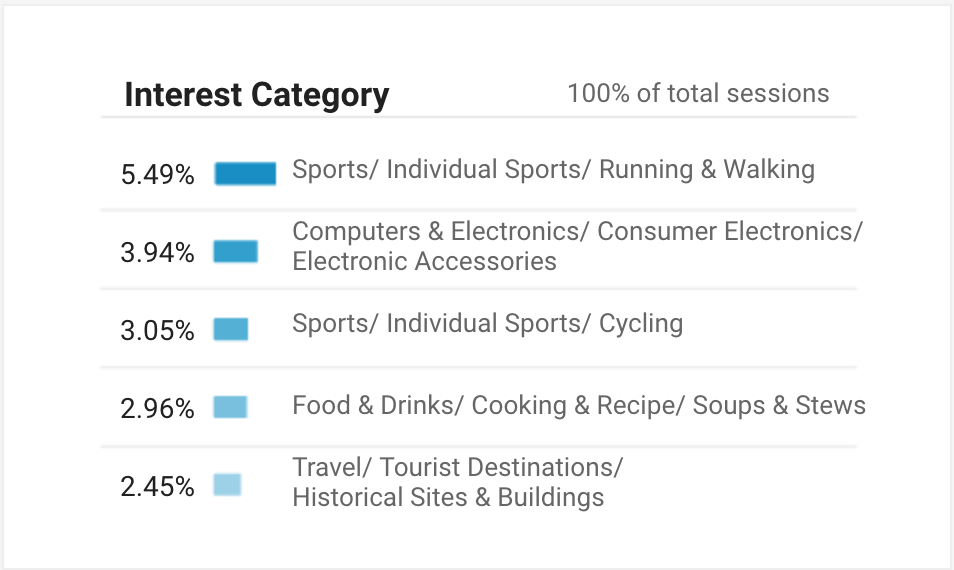Open the Running & Walking interest category
Image resolution: width=954 pixels, height=570 pixels.
553,170
